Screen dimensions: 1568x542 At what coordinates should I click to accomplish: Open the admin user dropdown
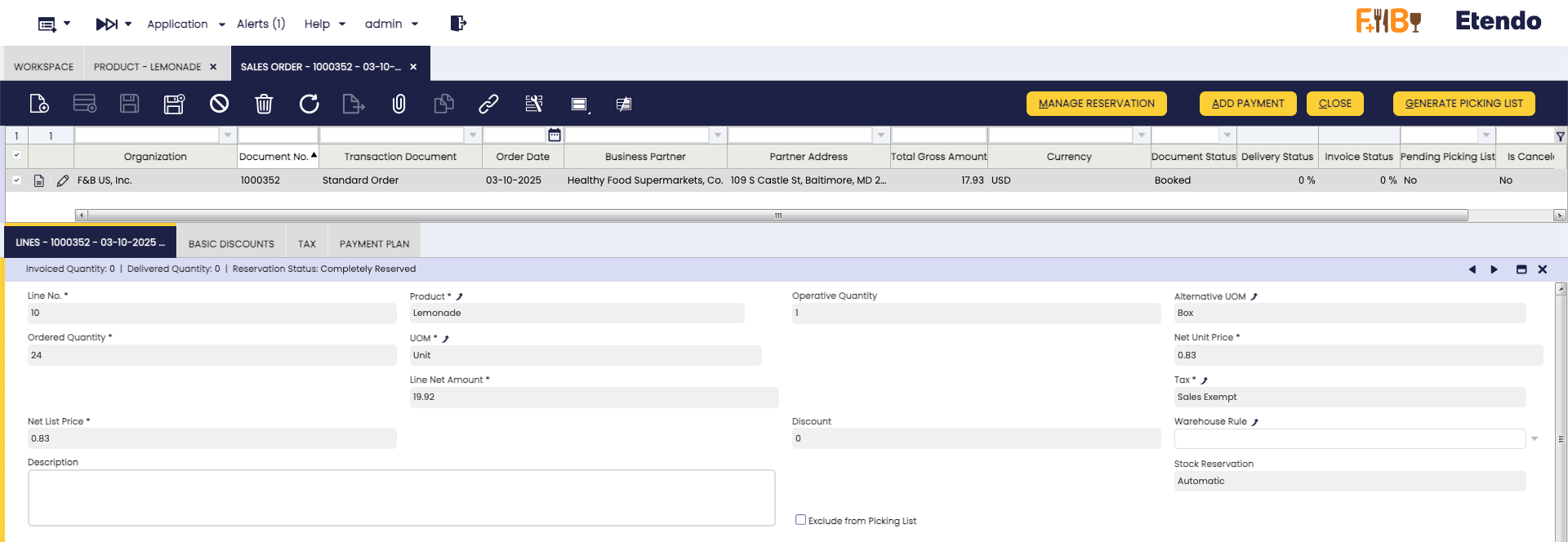pyautogui.click(x=391, y=24)
